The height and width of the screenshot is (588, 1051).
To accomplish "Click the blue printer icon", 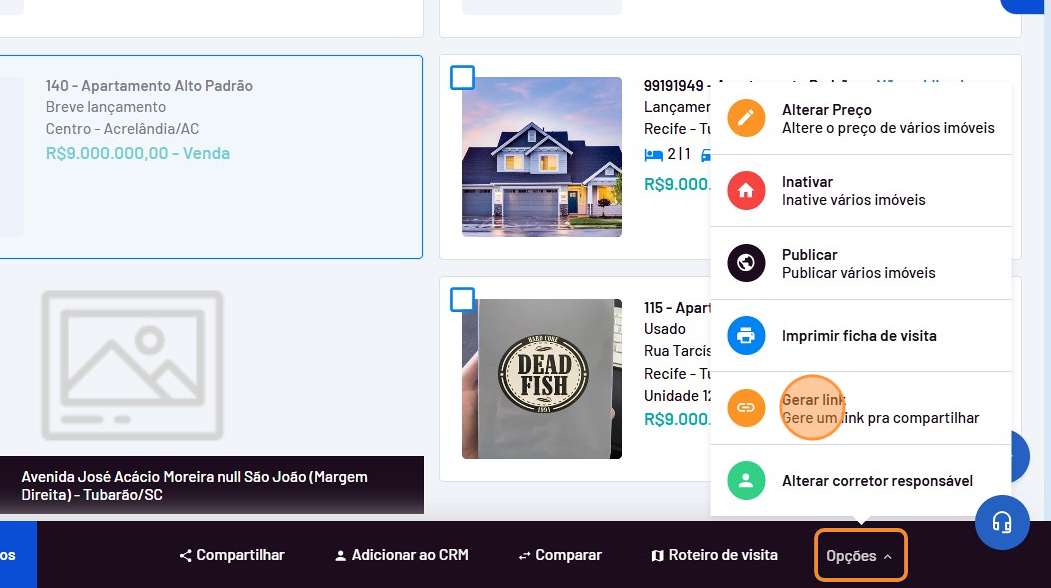I will click(746, 336).
